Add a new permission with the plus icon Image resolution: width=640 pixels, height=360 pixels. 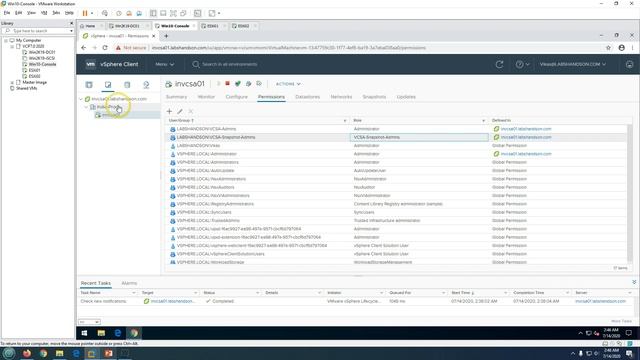(169, 111)
